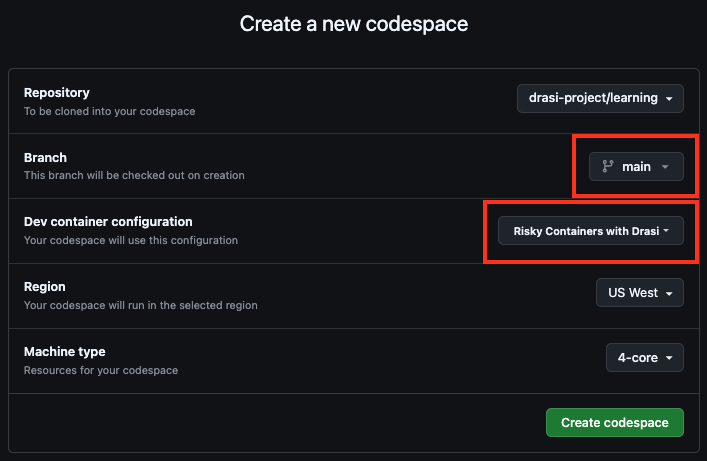Click the caret beside Risky Containers with Drasi

667,231
